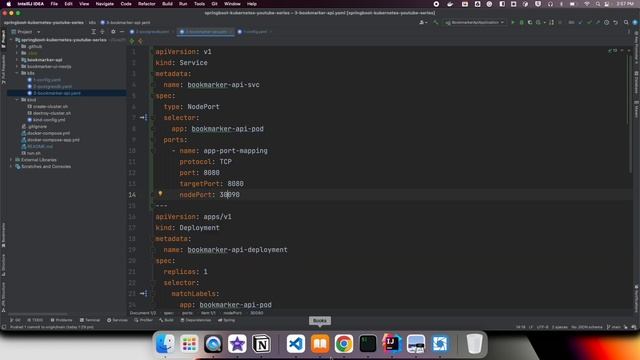This screenshot has width=640, height=360.
Task: Open Finder from dock
Action: [165, 344]
